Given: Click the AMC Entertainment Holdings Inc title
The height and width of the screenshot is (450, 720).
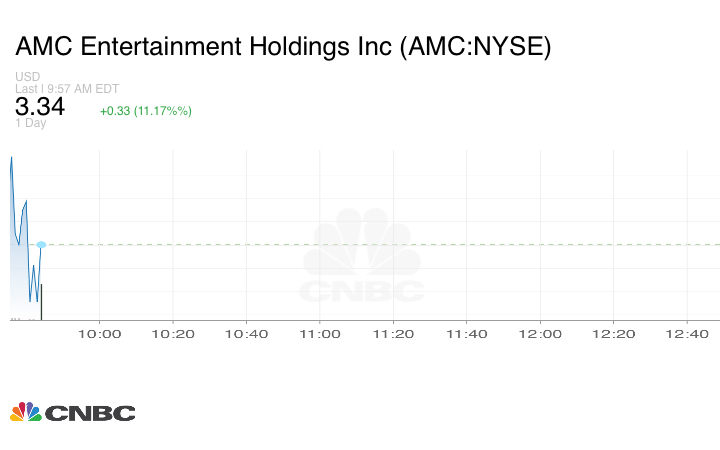Looking at the screenshot, I should [283, 47].
